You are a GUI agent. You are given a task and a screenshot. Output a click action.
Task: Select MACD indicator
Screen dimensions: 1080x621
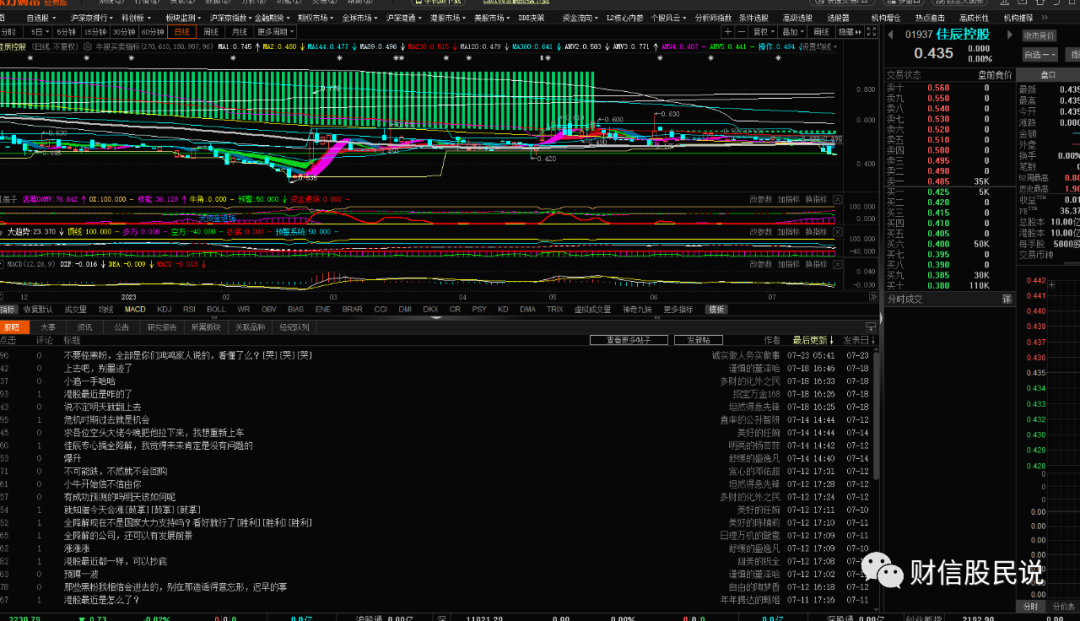[x=135, y=309]
